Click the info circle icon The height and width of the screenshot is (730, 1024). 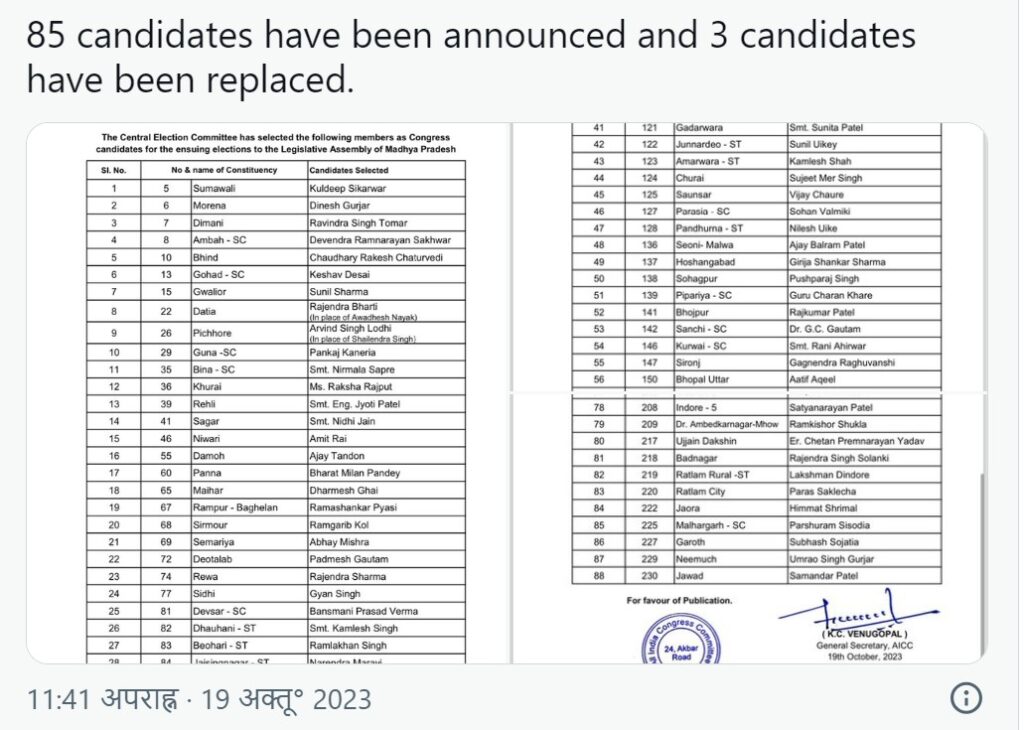966,698
